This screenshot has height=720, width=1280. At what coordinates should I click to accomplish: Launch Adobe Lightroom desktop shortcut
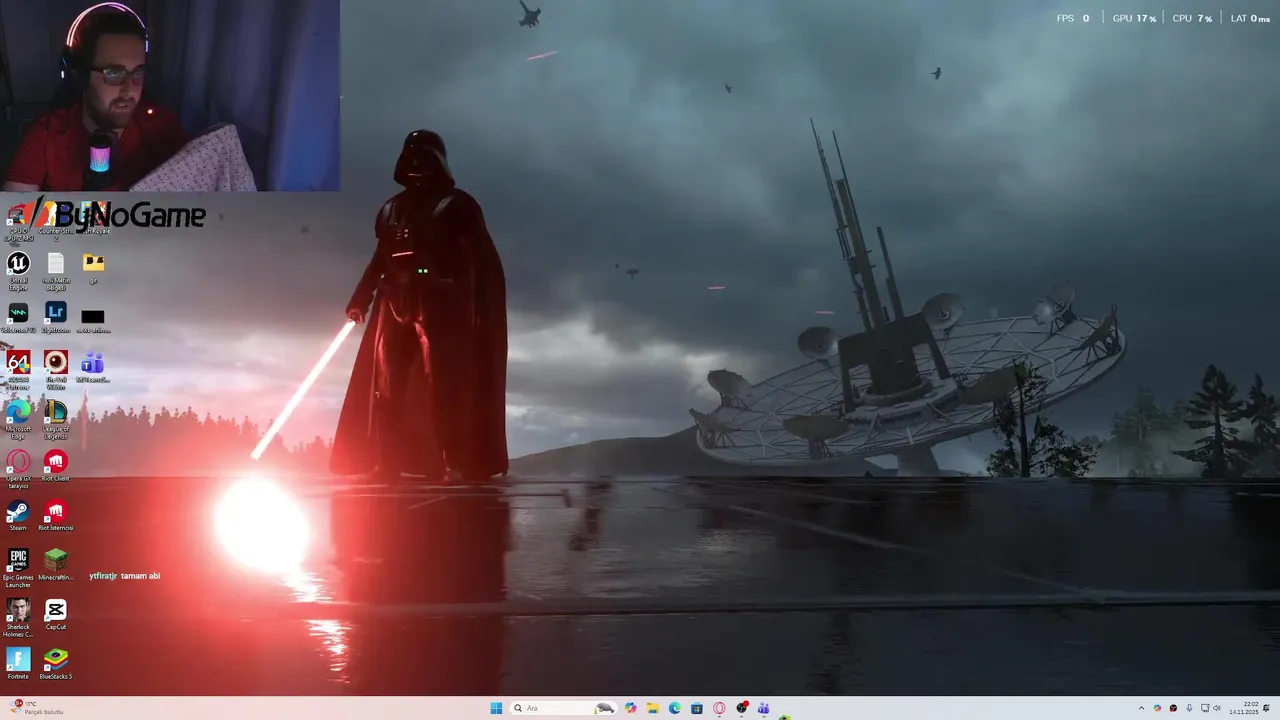tap(56, 318)
